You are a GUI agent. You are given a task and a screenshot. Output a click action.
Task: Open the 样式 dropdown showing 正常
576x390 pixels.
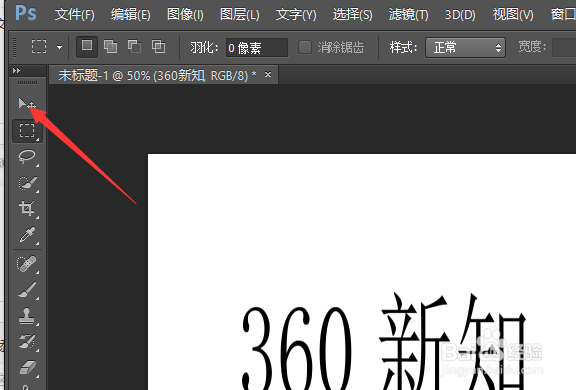click(465, 48)
